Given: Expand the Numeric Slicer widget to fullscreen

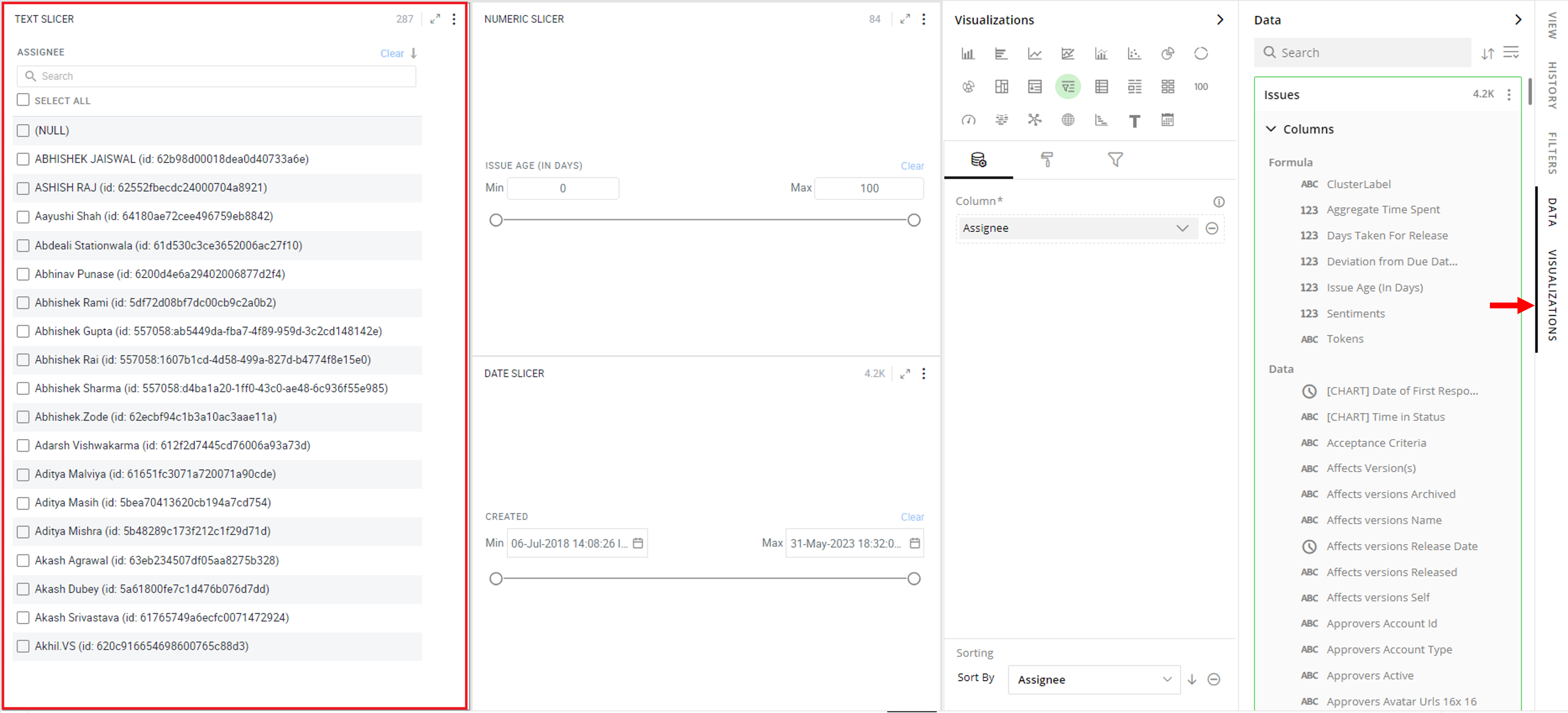Looking at the screenshot, I should click(905, 19).
